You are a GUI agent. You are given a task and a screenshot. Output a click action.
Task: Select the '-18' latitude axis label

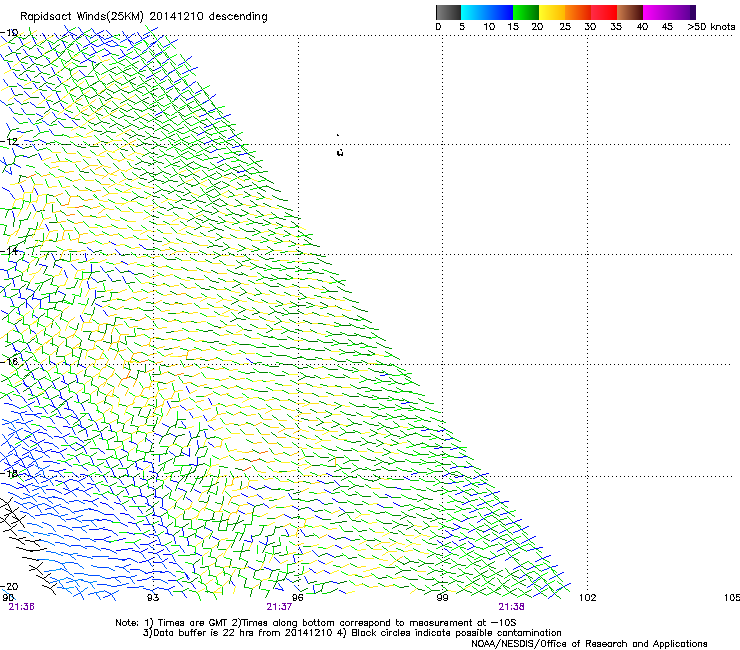[9, 473]
